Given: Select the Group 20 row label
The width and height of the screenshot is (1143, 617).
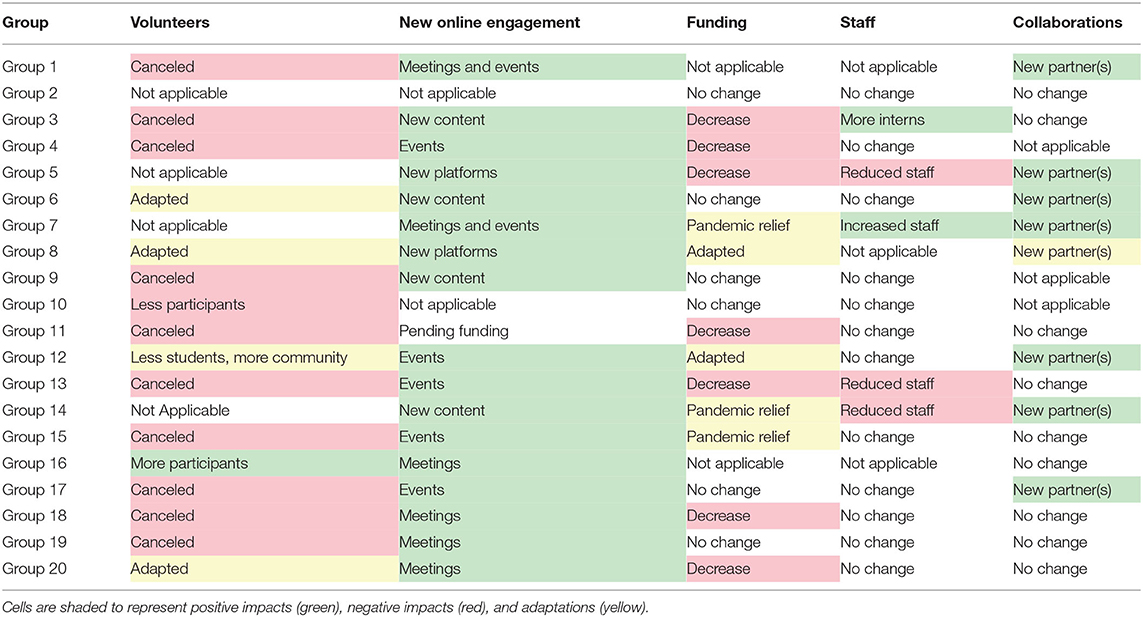Looking at the screenshot, I should click(x=34, y=569).
